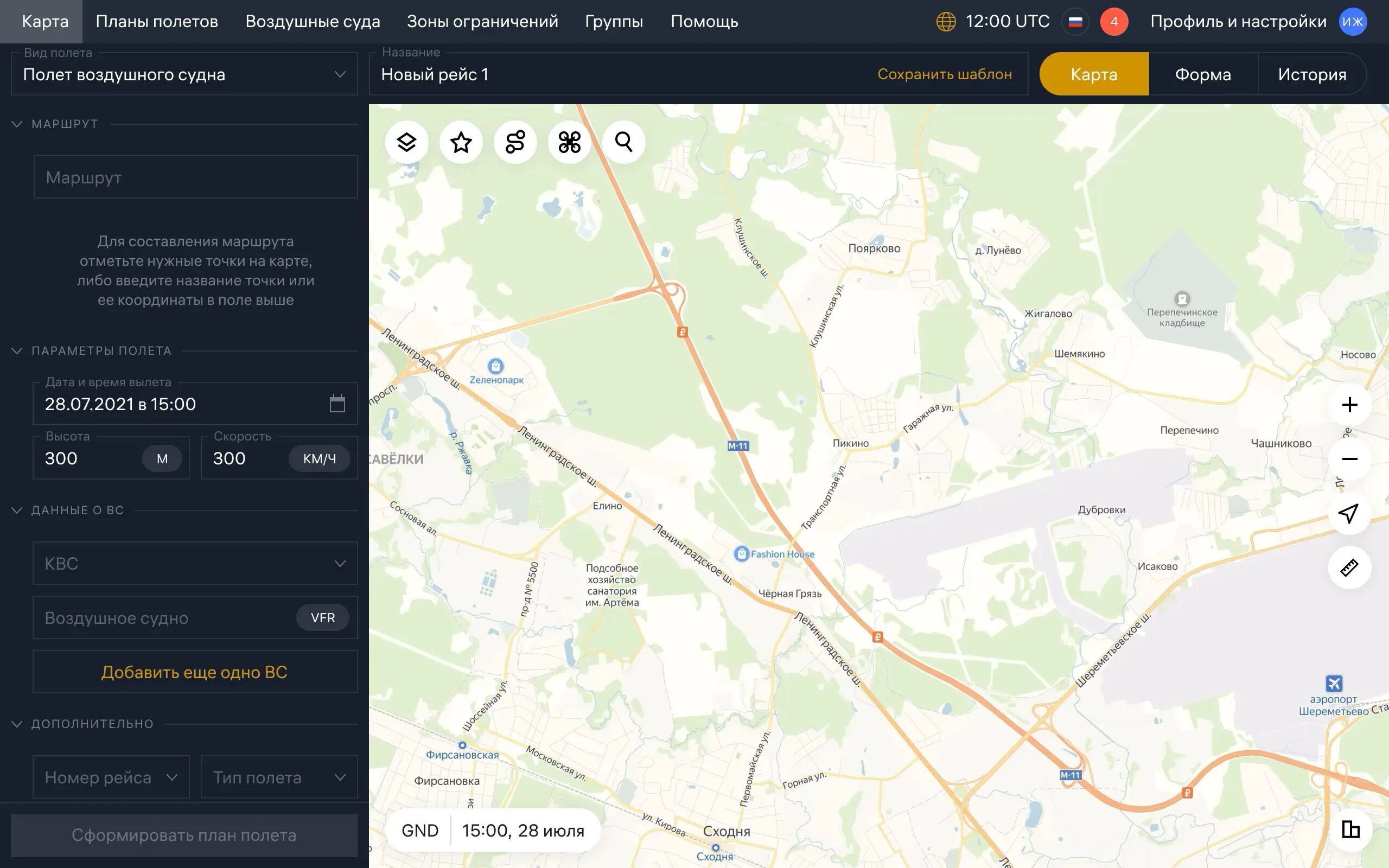Zoom in the map with plus button

point(1349,405)
